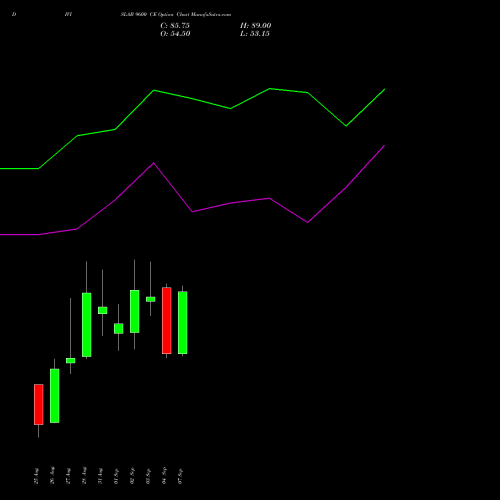Click the small green 31 Aug candle

pos(103,310)
